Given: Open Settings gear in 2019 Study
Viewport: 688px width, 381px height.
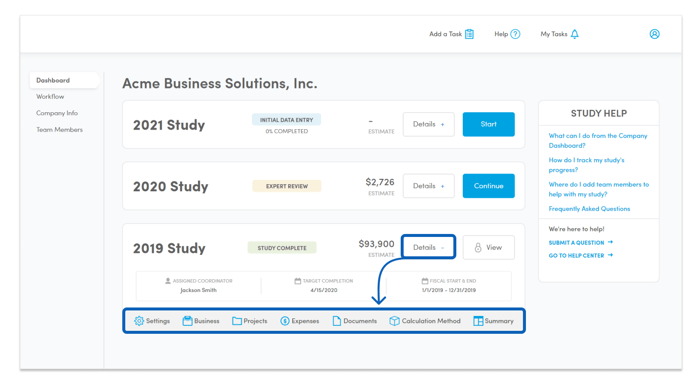Looking at the screenshot, I should (139, 321).
